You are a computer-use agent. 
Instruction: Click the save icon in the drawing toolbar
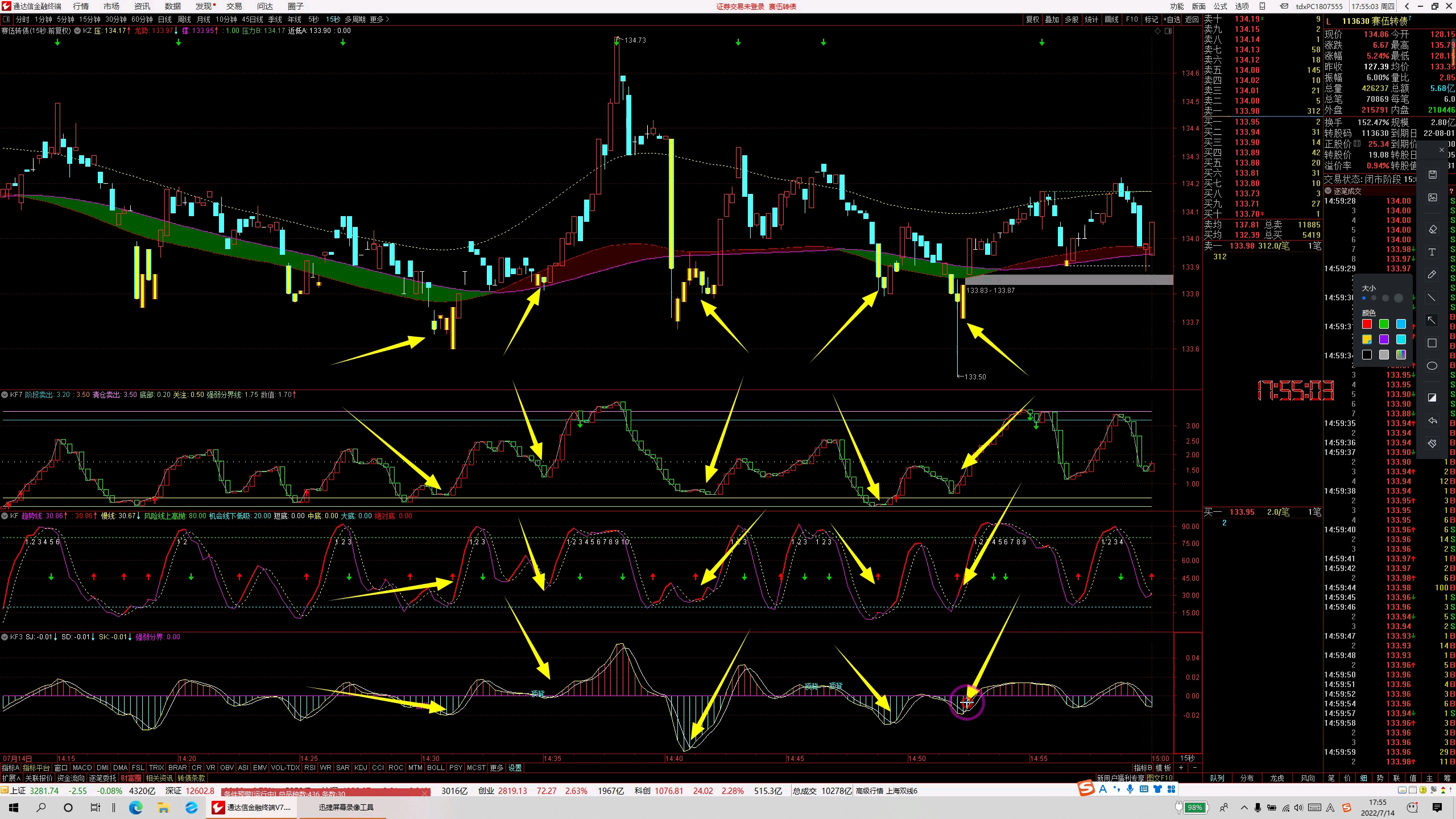[1432, 175]
